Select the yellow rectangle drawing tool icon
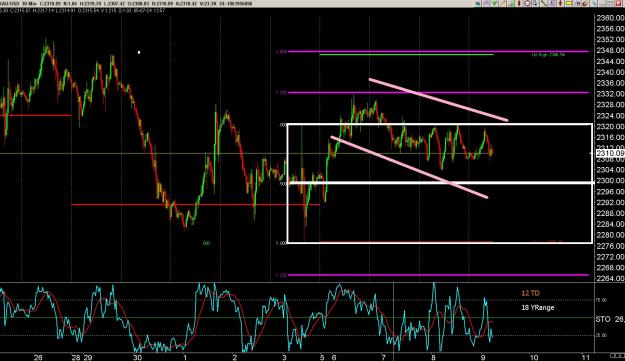The height and width of the screenshot is (361, 625). (x=568, y=3)
